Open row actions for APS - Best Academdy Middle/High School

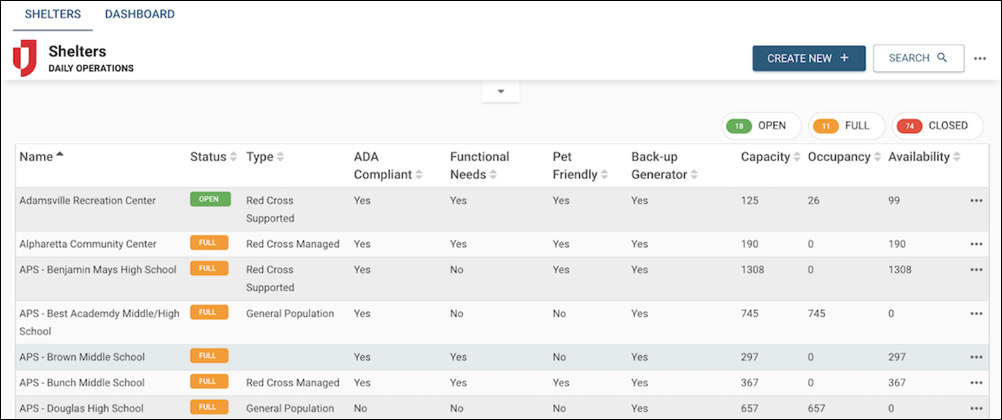pyautogui.click(x=976, y=314)
